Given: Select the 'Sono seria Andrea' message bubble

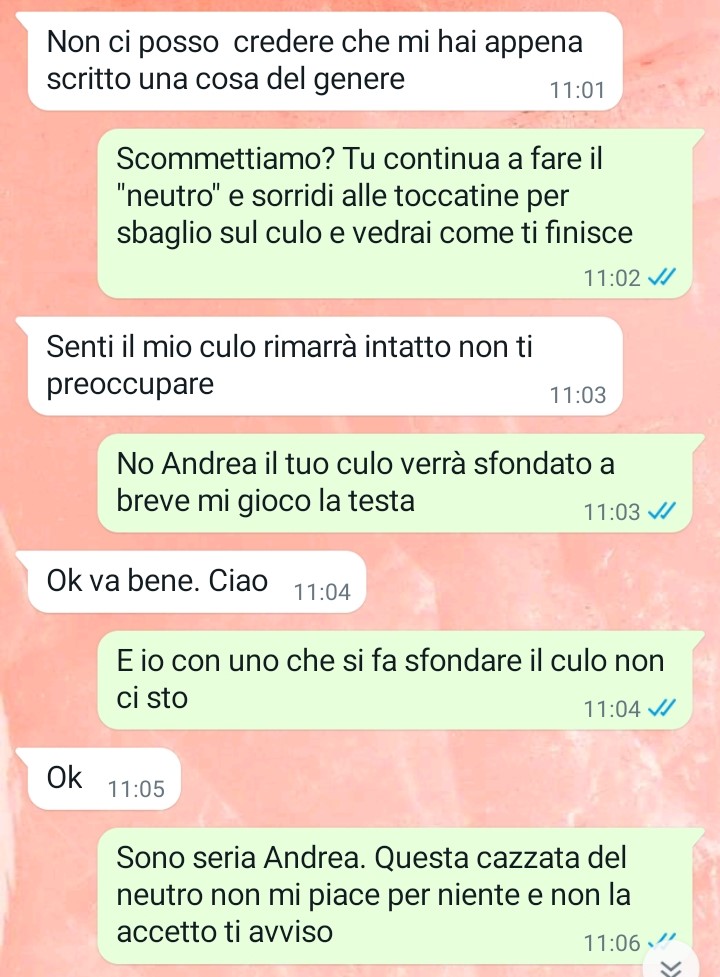Looking at the screenshot, I should [395, 896].
